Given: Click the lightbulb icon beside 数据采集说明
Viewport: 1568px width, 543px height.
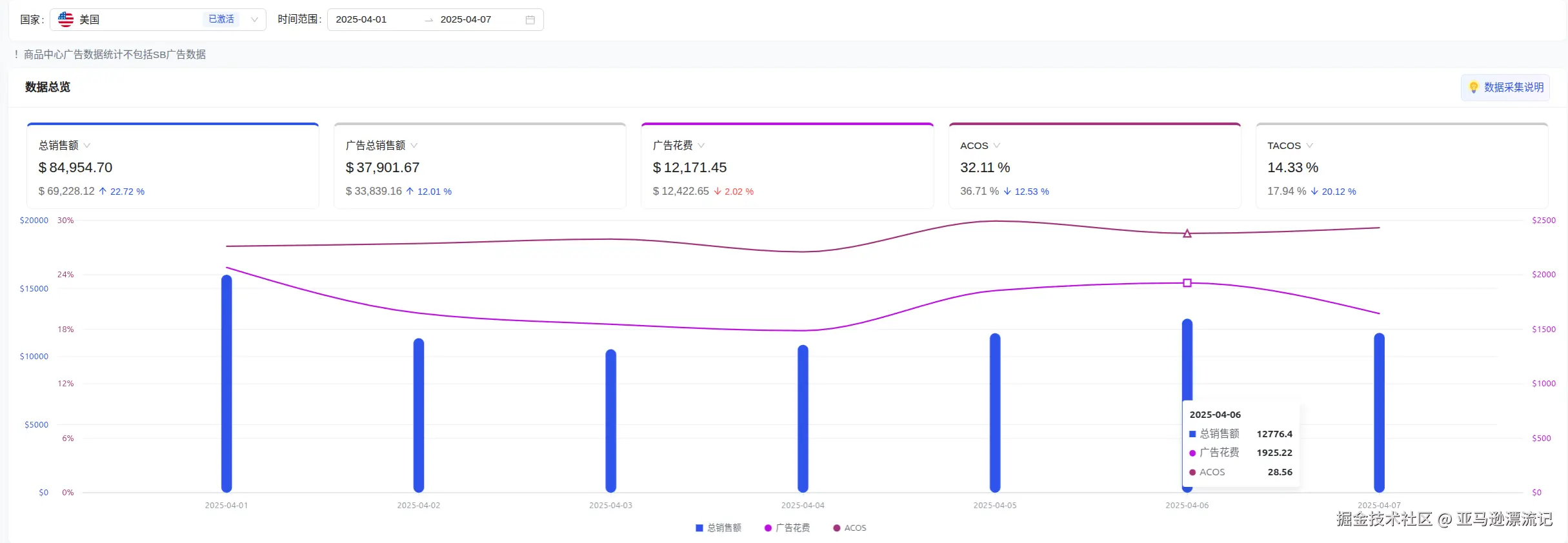Looking at the screenshot, I should click(x=1474, y=87).
